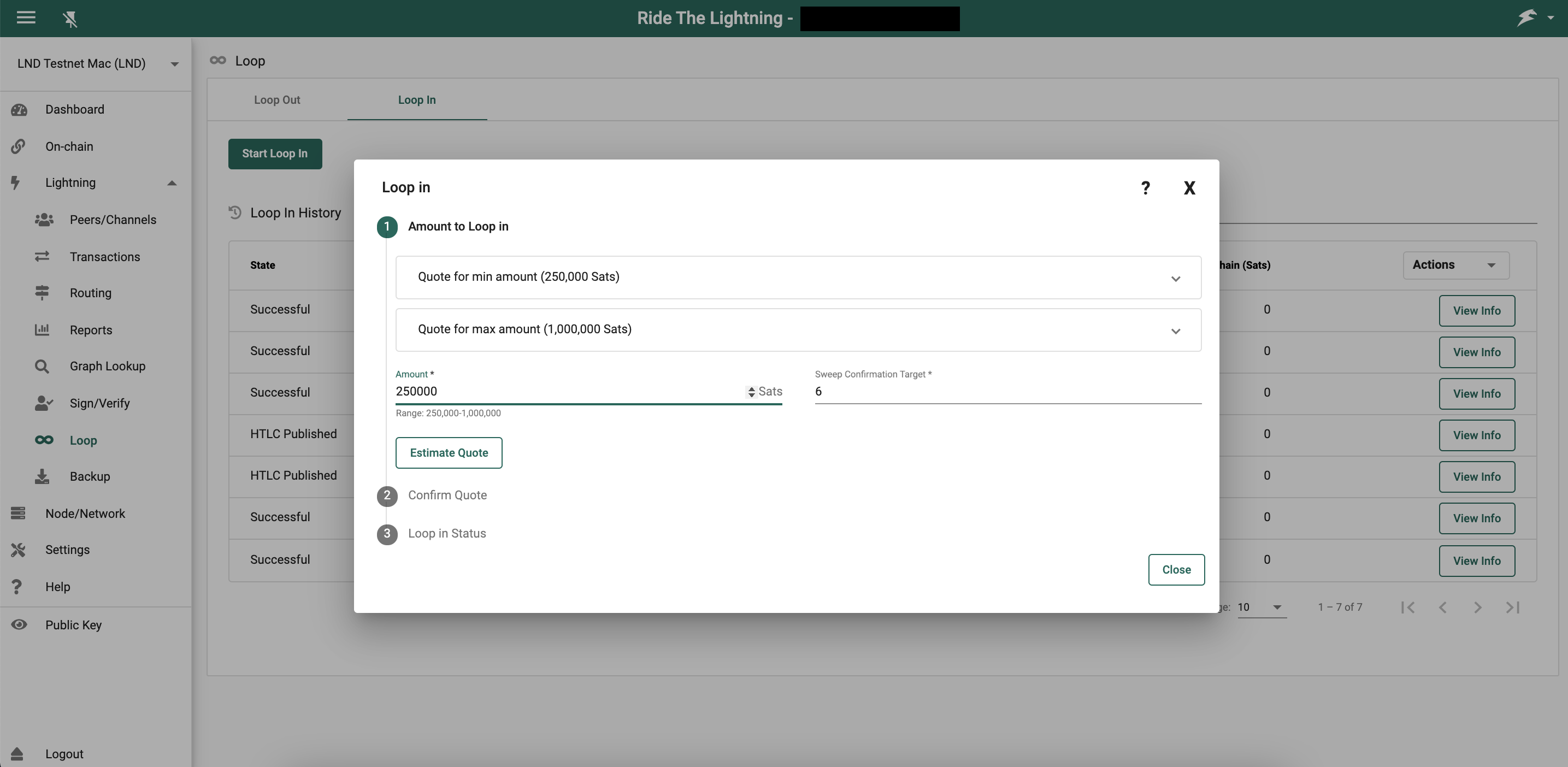1568x767 pixels.
Task: Click the Start Loop In button
Action: [x=275, y=154]
